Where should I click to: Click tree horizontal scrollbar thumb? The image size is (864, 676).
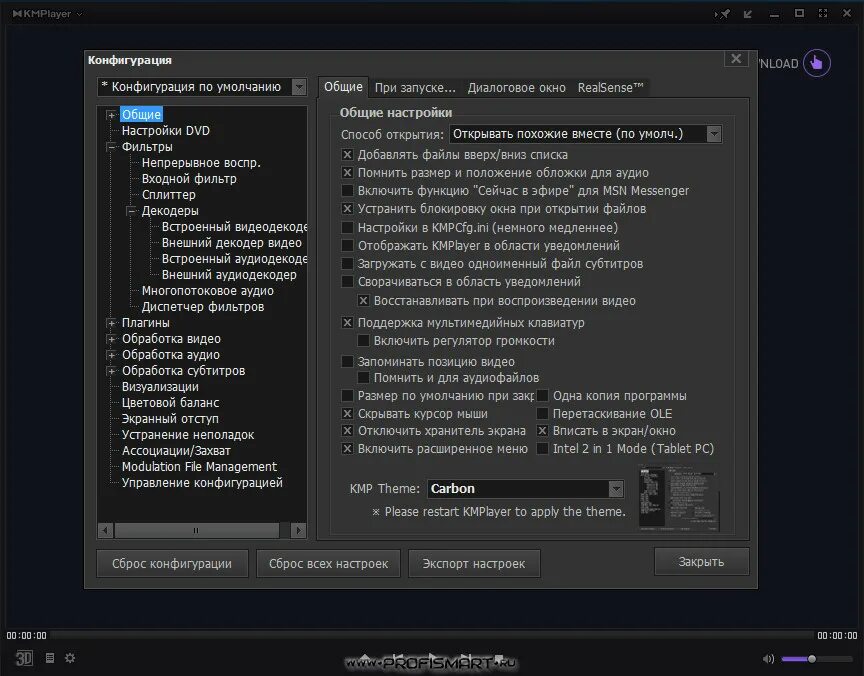(196, 531)
